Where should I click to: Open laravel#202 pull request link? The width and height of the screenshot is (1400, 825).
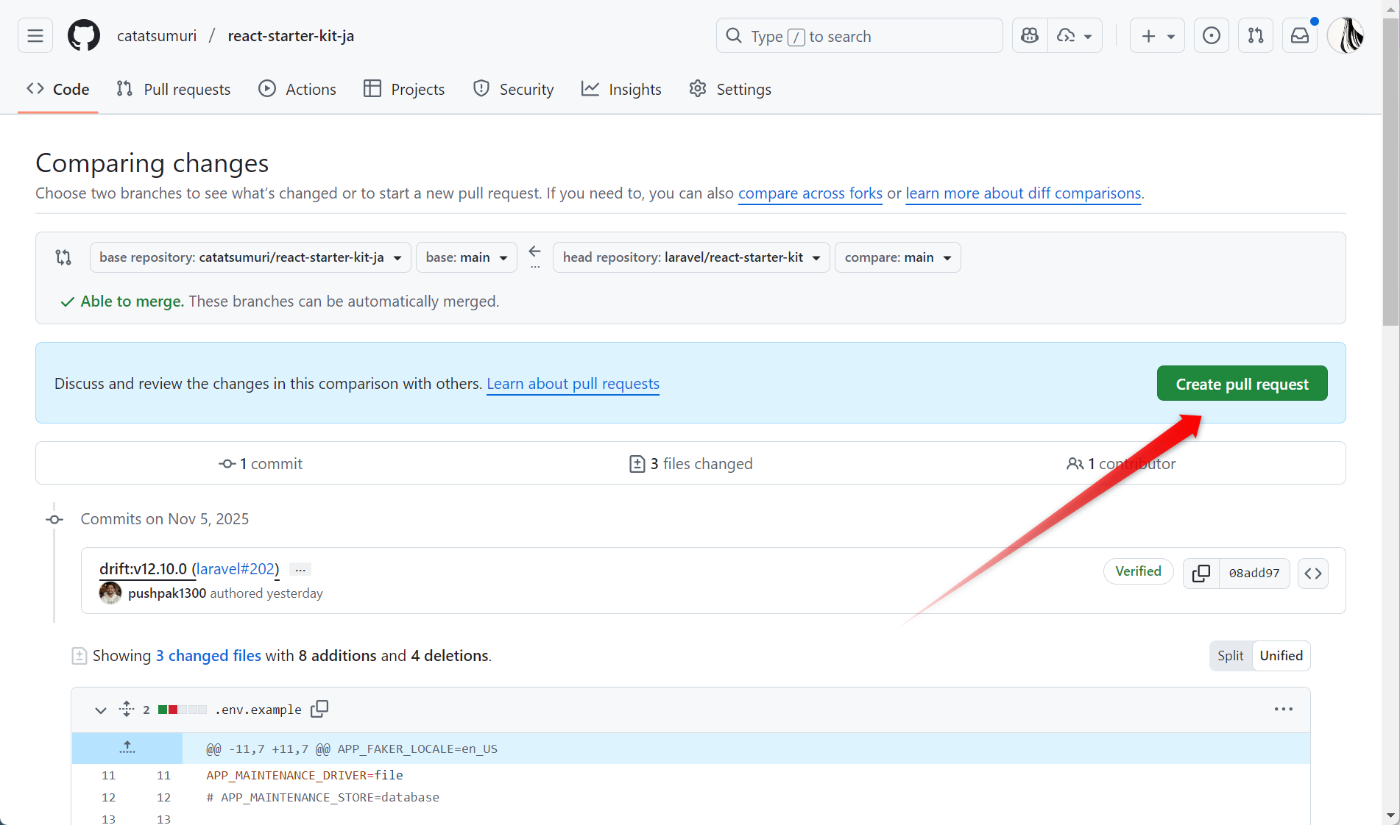[235, 569]
